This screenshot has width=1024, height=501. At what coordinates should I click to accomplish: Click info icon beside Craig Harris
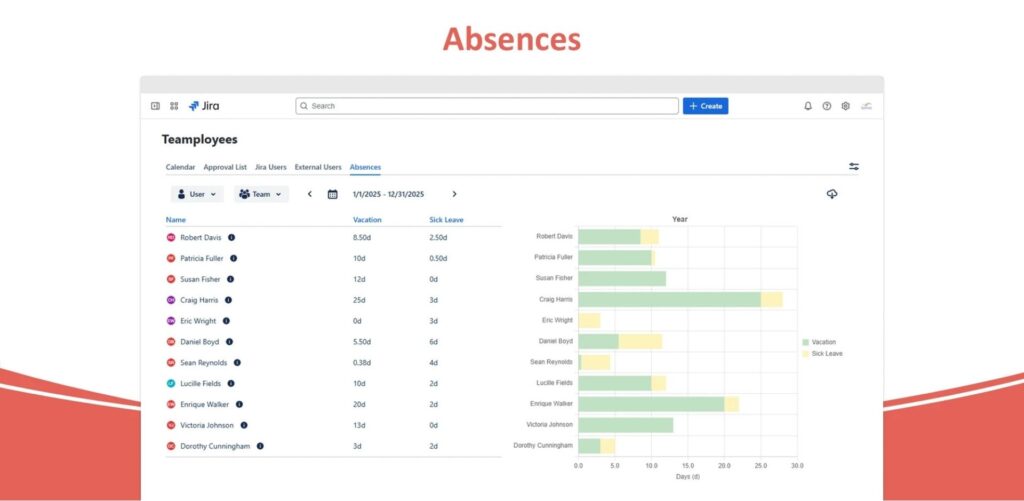tap(228, 300)
